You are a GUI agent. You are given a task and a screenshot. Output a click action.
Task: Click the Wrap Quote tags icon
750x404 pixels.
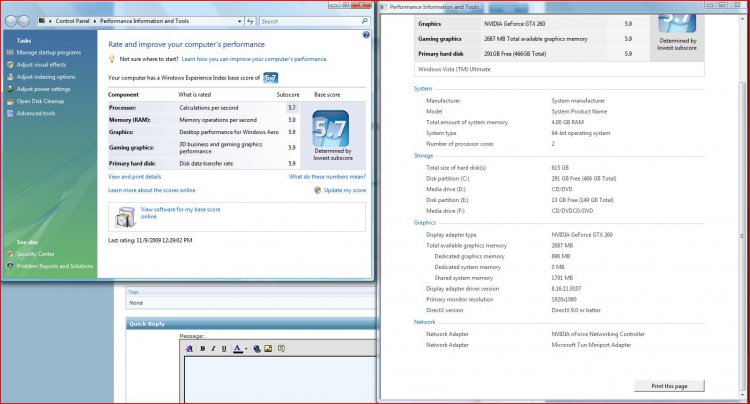pyautogui.click(x=281, y=349)
